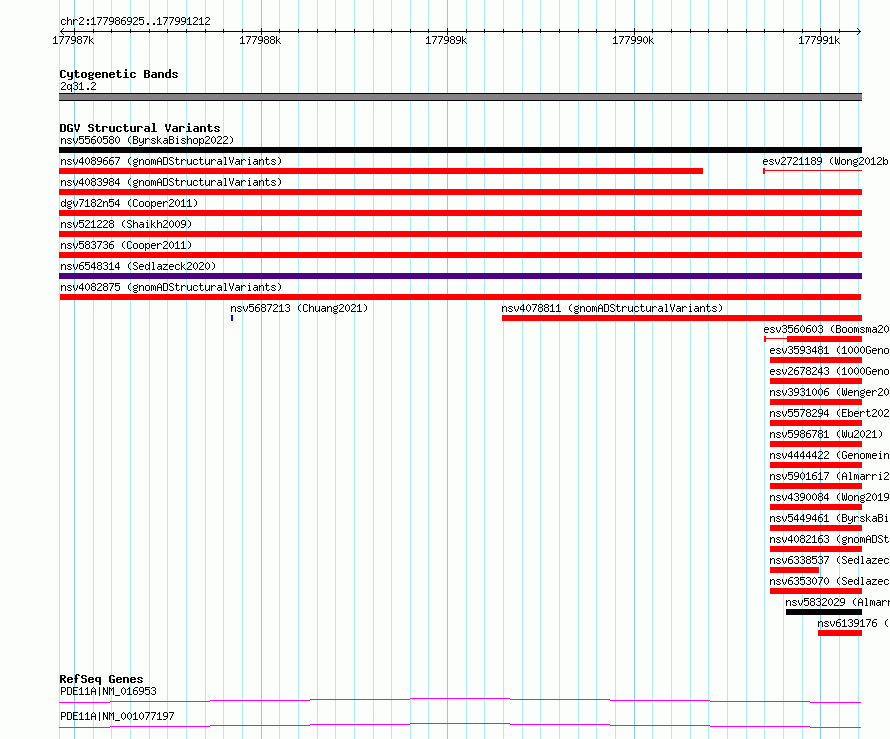Open the RefSeq Genes track heading

(x=101, y=679)
